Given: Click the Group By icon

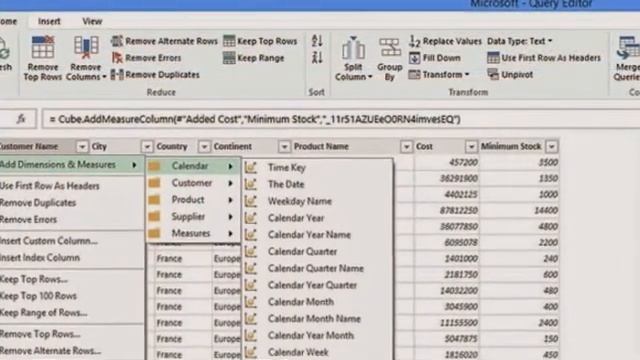Looking at the screenshot, I should click(389, 48).
